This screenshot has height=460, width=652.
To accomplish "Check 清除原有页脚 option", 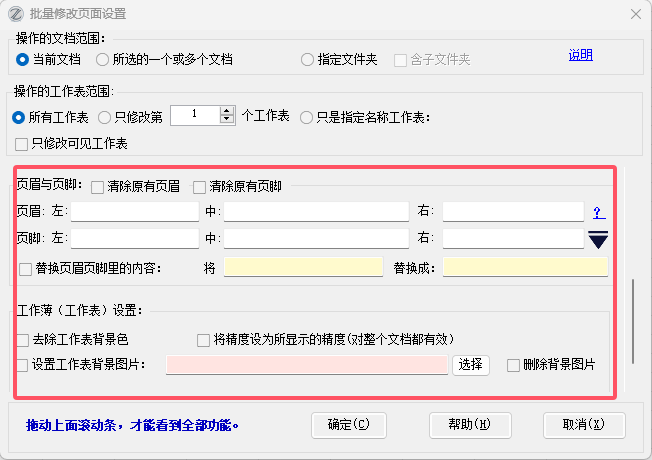I will point(199,186).
